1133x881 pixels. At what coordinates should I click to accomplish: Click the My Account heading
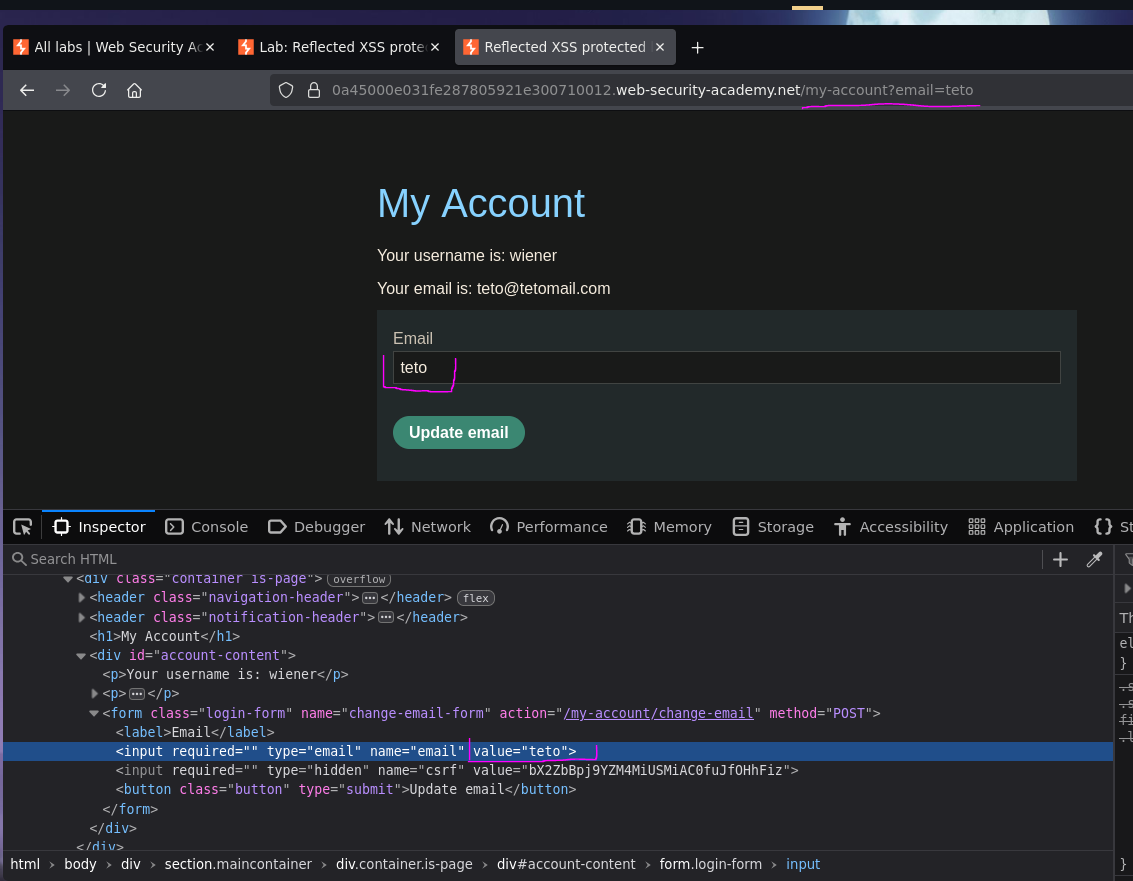click(x=481, y=203)
